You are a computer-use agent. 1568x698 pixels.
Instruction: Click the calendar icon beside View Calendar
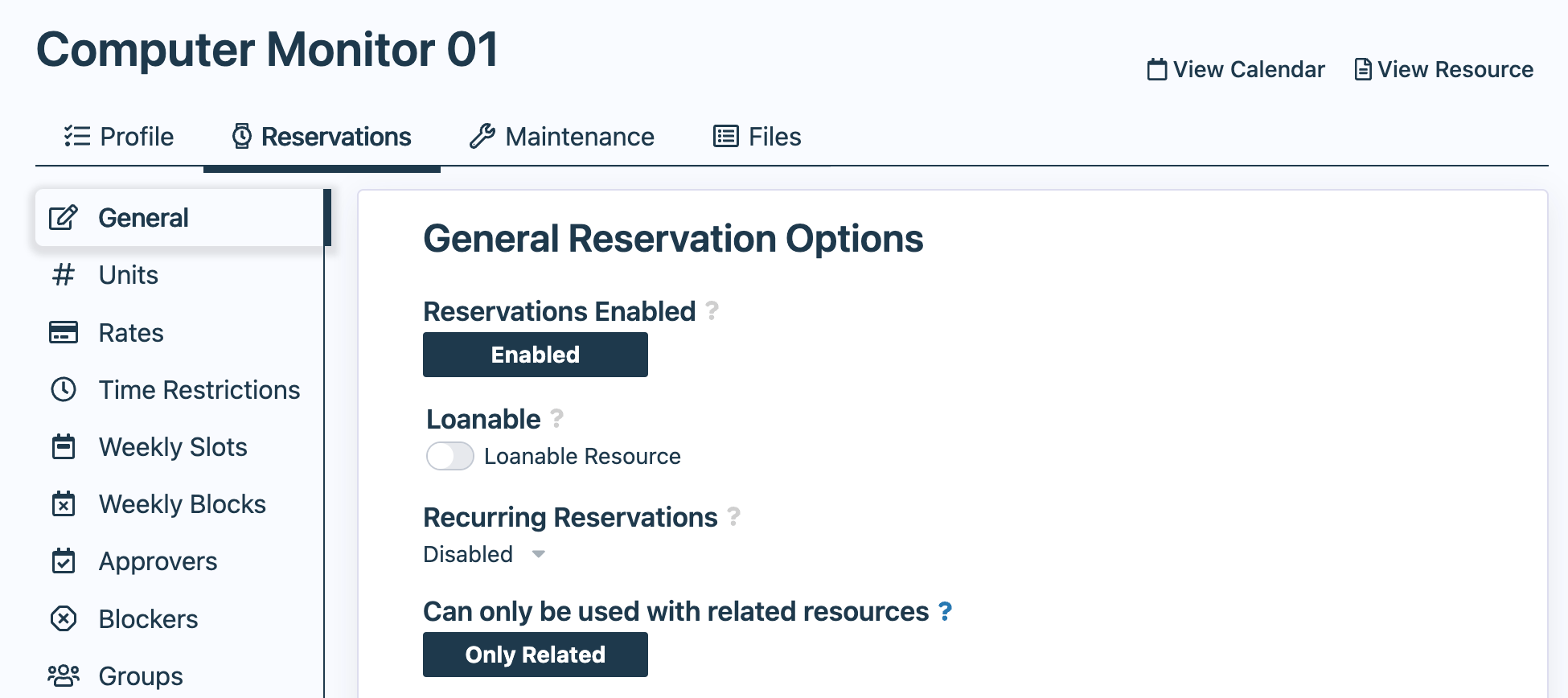click(1156, 70)
